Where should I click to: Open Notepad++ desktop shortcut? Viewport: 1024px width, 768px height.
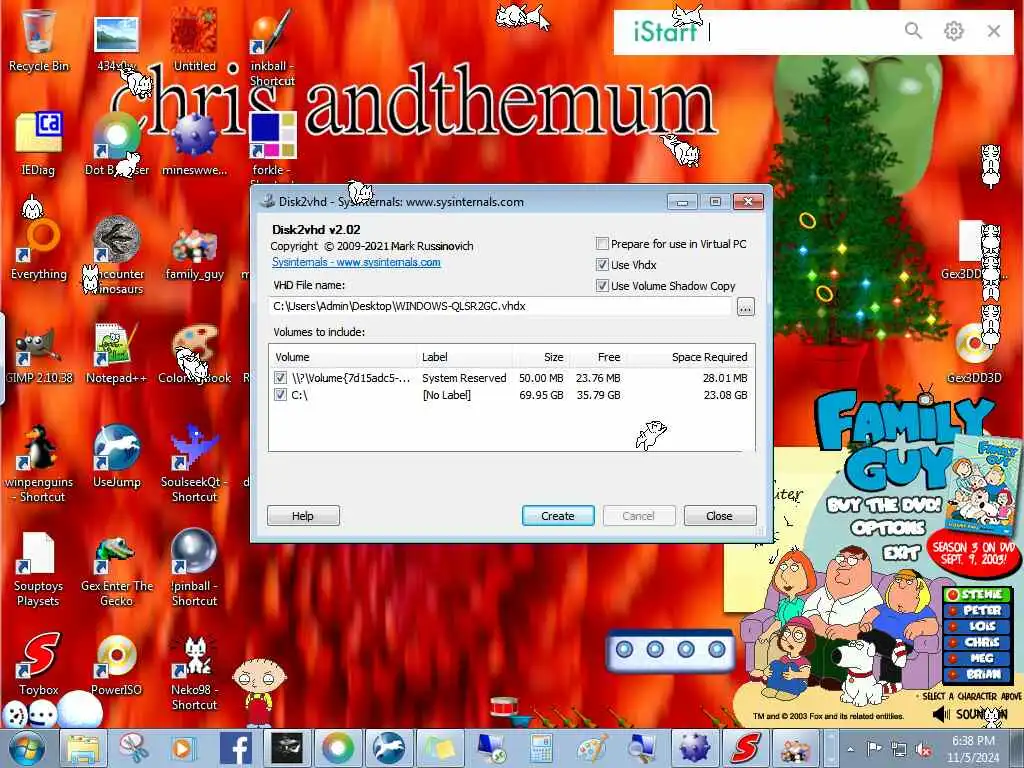(x=116, y=353)
